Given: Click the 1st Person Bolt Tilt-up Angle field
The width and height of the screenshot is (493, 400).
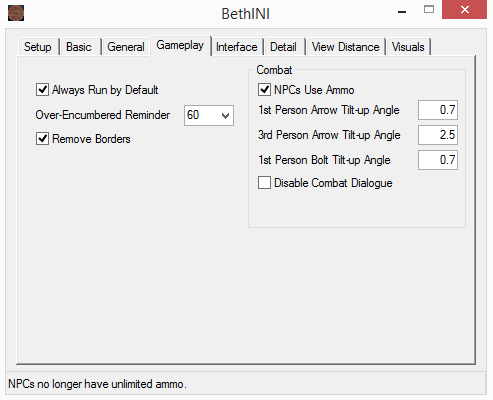Looking at the screenshot, I should pos(438,160).
